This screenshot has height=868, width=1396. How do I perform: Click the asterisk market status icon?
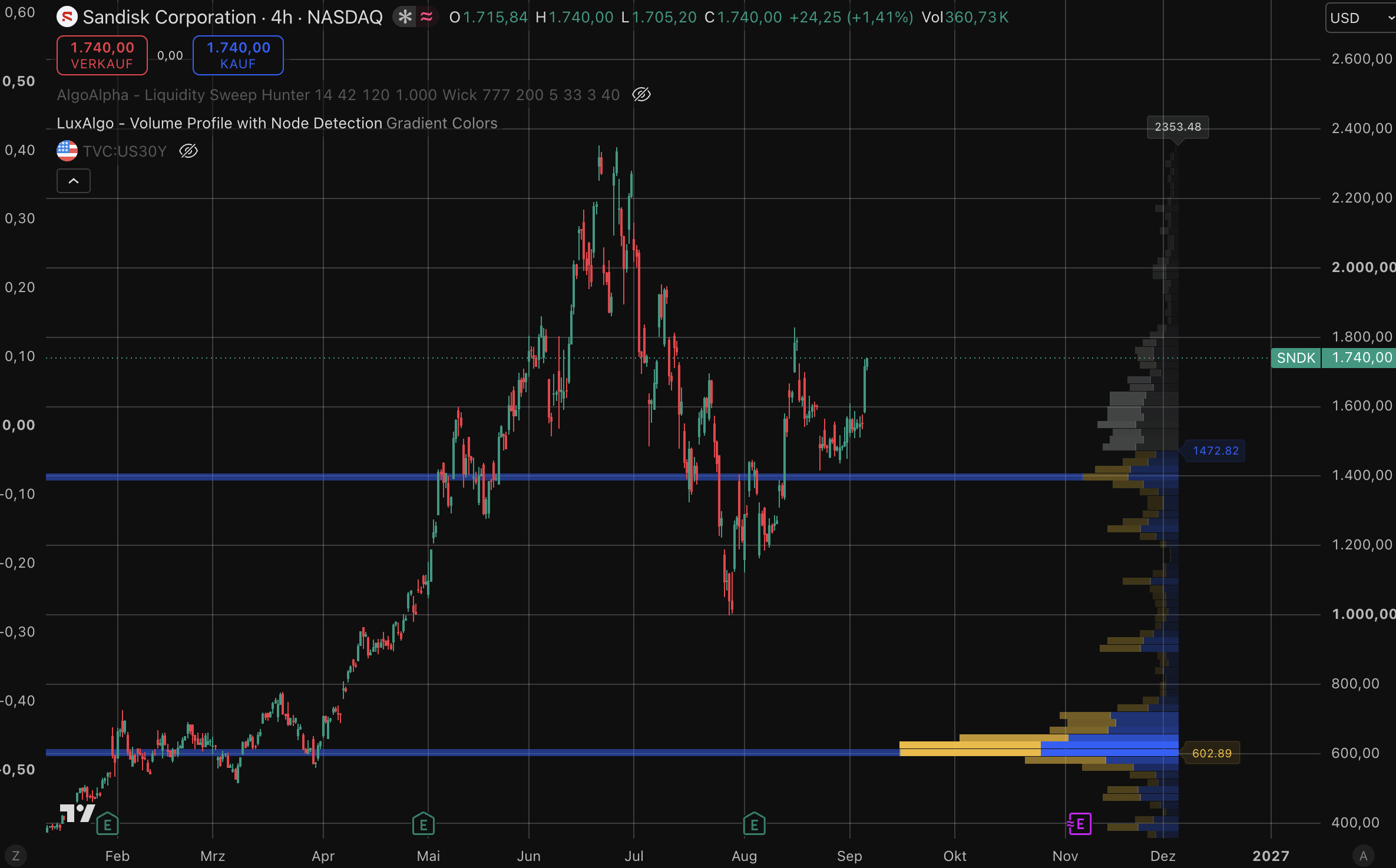405,17
